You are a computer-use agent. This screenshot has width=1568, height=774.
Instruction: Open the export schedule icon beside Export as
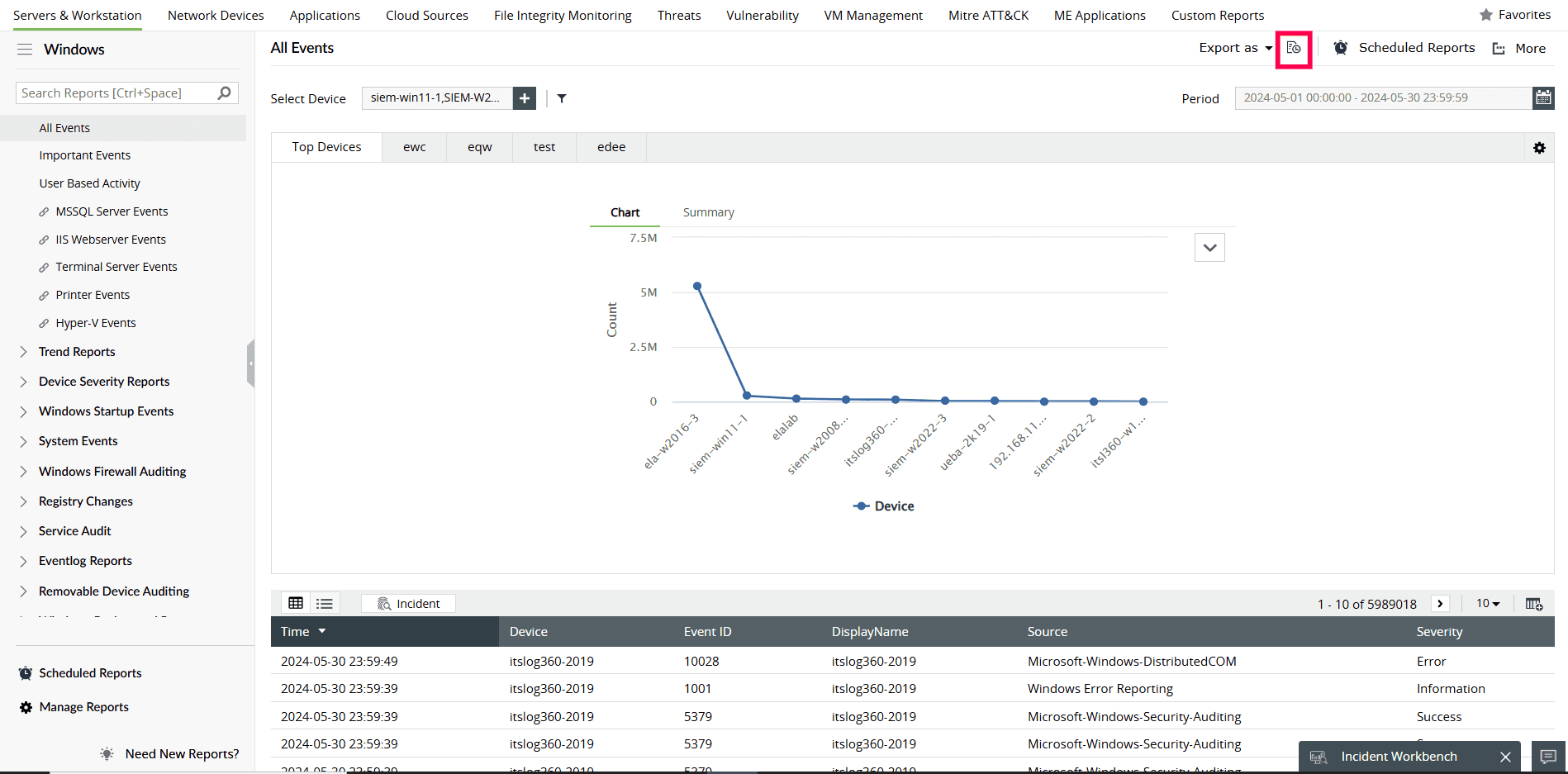1293,48
